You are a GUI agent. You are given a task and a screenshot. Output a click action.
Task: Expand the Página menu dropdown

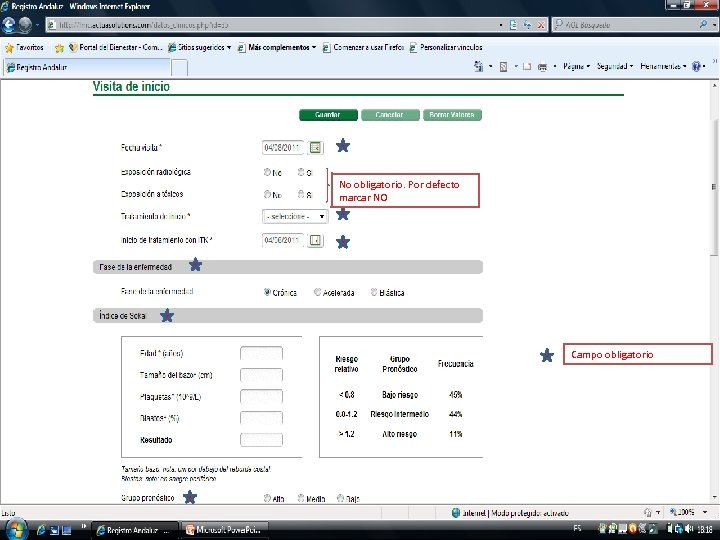click(x=576, y=67)
